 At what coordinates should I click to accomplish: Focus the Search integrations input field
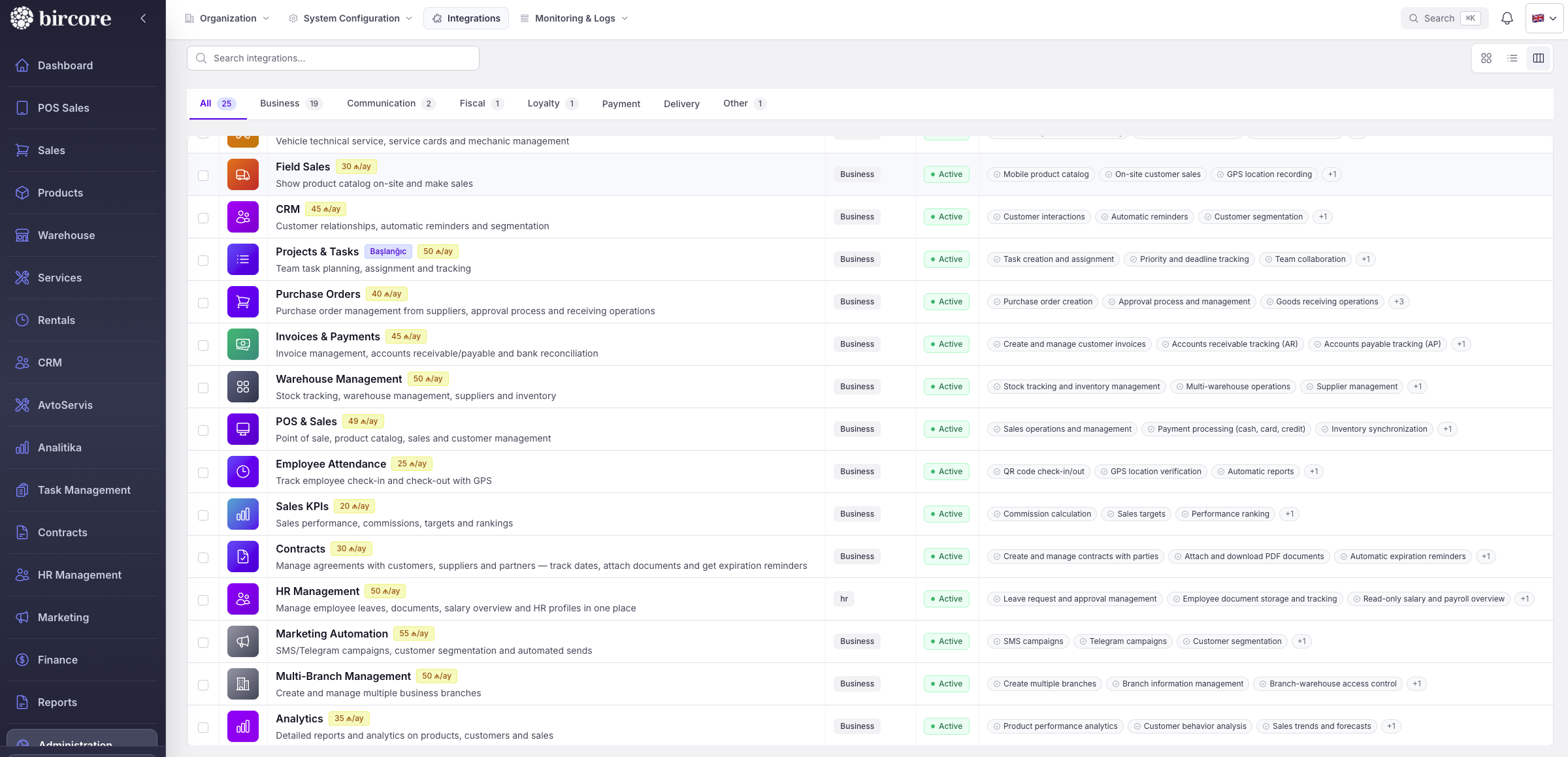point(333,58)
